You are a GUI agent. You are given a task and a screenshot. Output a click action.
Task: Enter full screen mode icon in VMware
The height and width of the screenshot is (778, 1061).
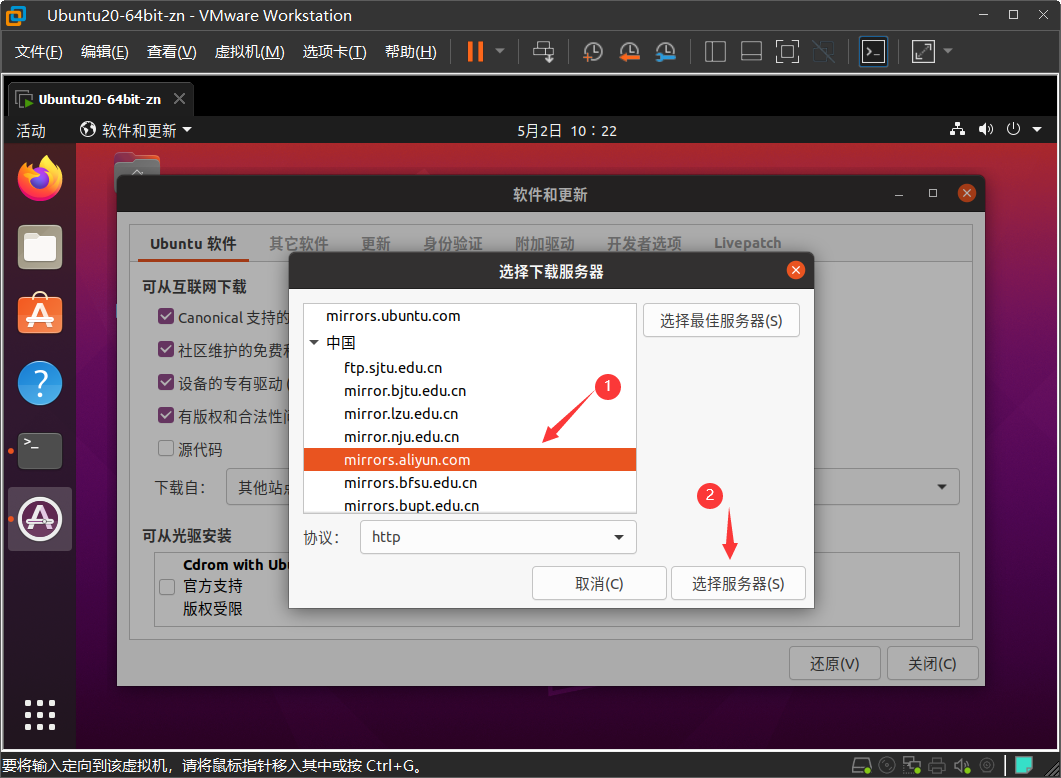[x=787, y=51]
